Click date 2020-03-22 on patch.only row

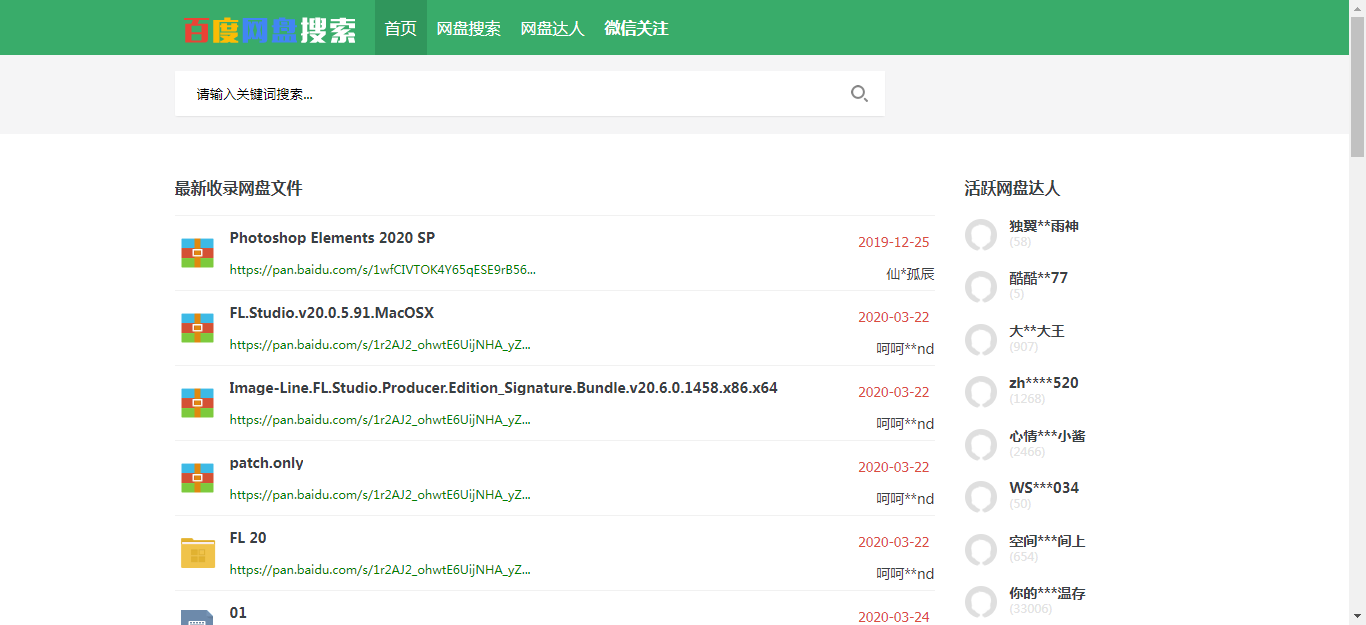click(x=893, y=467)
